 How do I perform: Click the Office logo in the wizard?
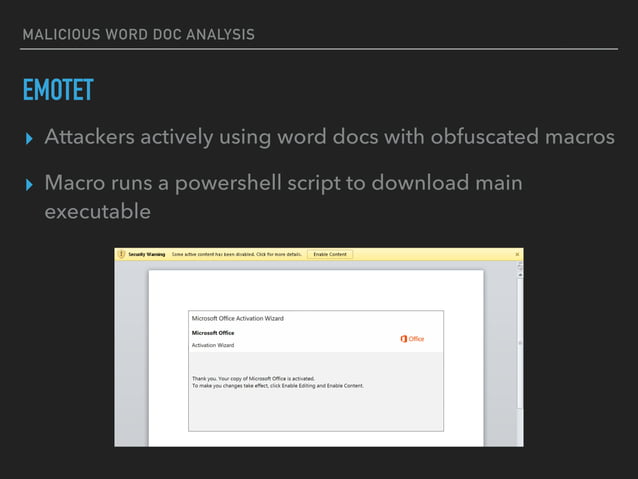(412, 339)
